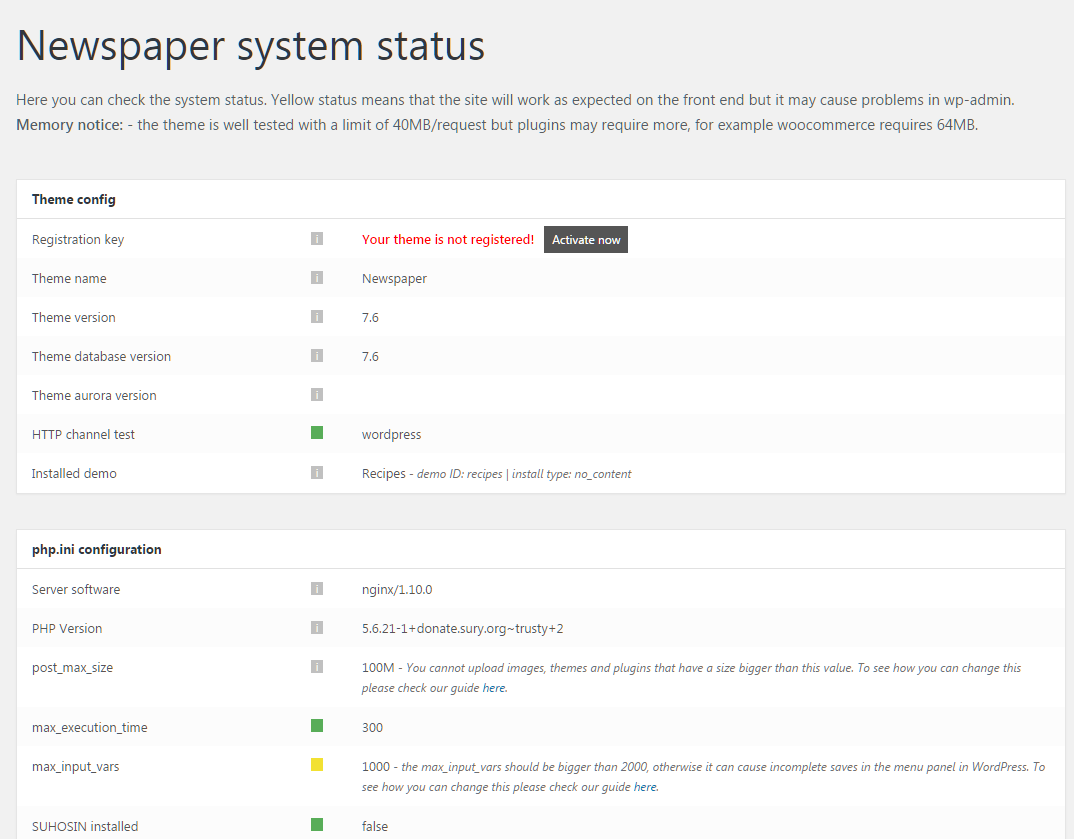The height and width of the screenshot is (839, 1074).
Task: Click the 'Recipes' installed demo value
Action: pyautogui.click(x=384, y=474)
